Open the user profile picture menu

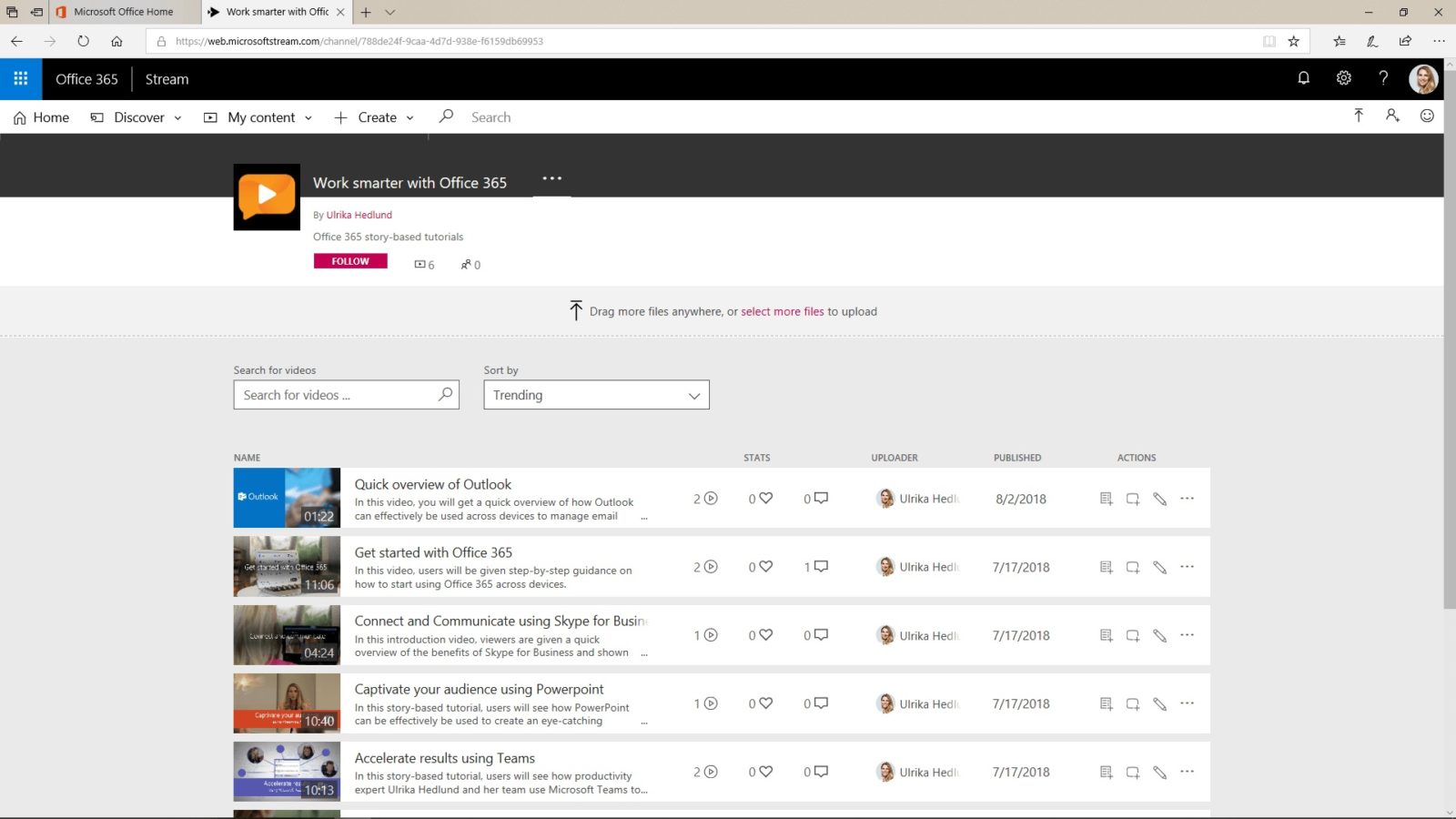[1423, 79]
